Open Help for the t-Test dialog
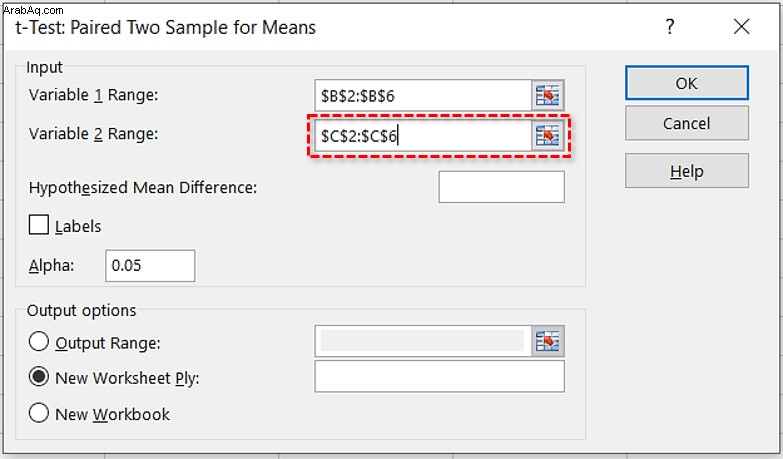Image resolution: width=783 pixels, height=459 pixels. pos(687,171)
